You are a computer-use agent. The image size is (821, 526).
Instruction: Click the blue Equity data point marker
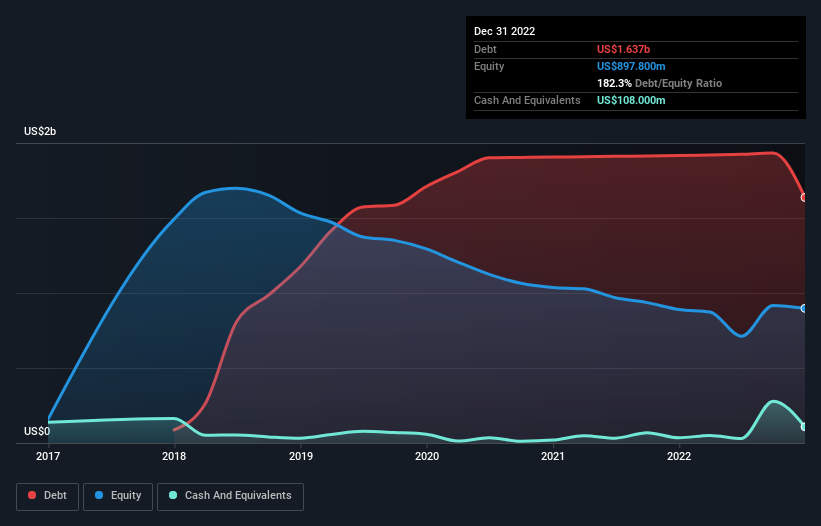coord(804,308)
